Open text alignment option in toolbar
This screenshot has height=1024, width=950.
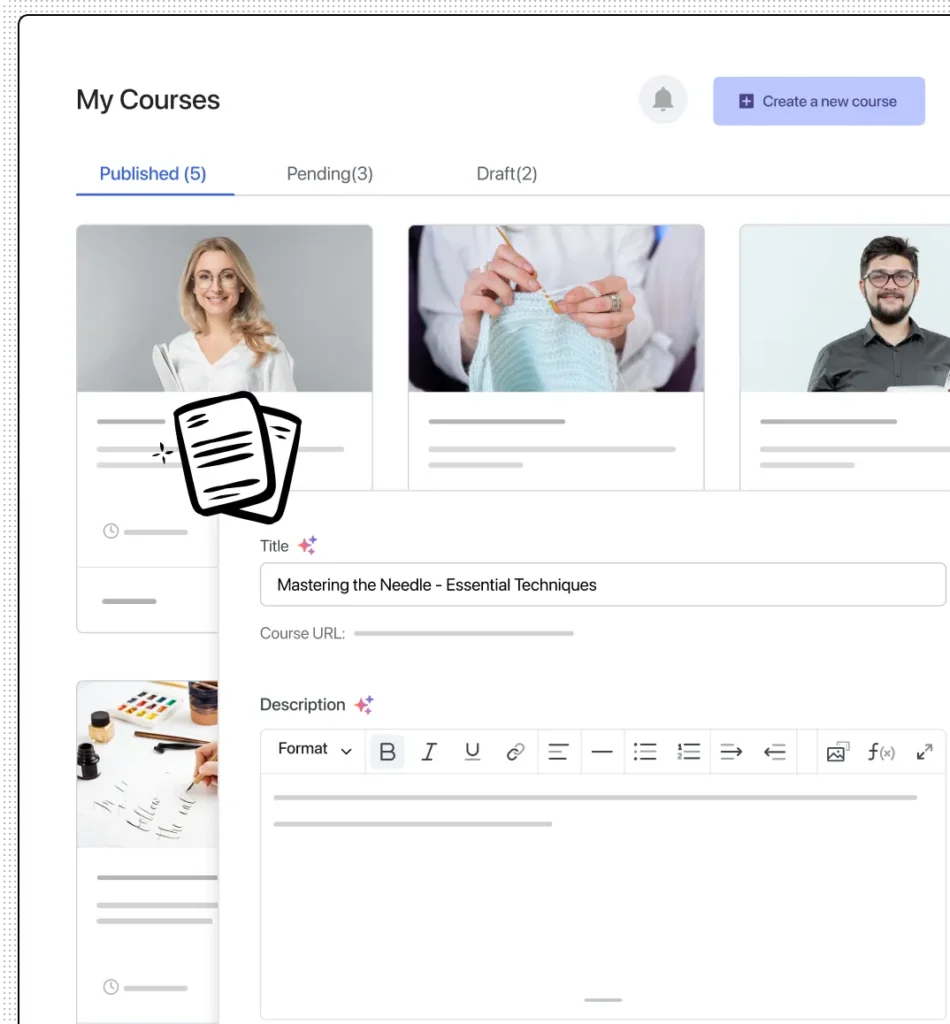pos(558,752)
